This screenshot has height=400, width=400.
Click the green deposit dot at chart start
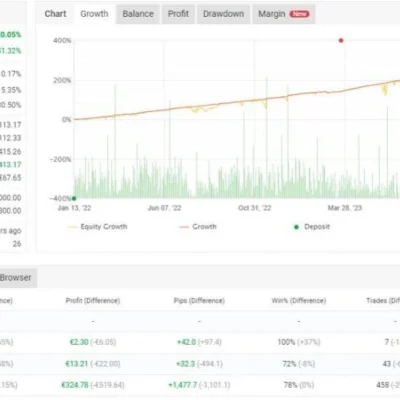point(74,198)
